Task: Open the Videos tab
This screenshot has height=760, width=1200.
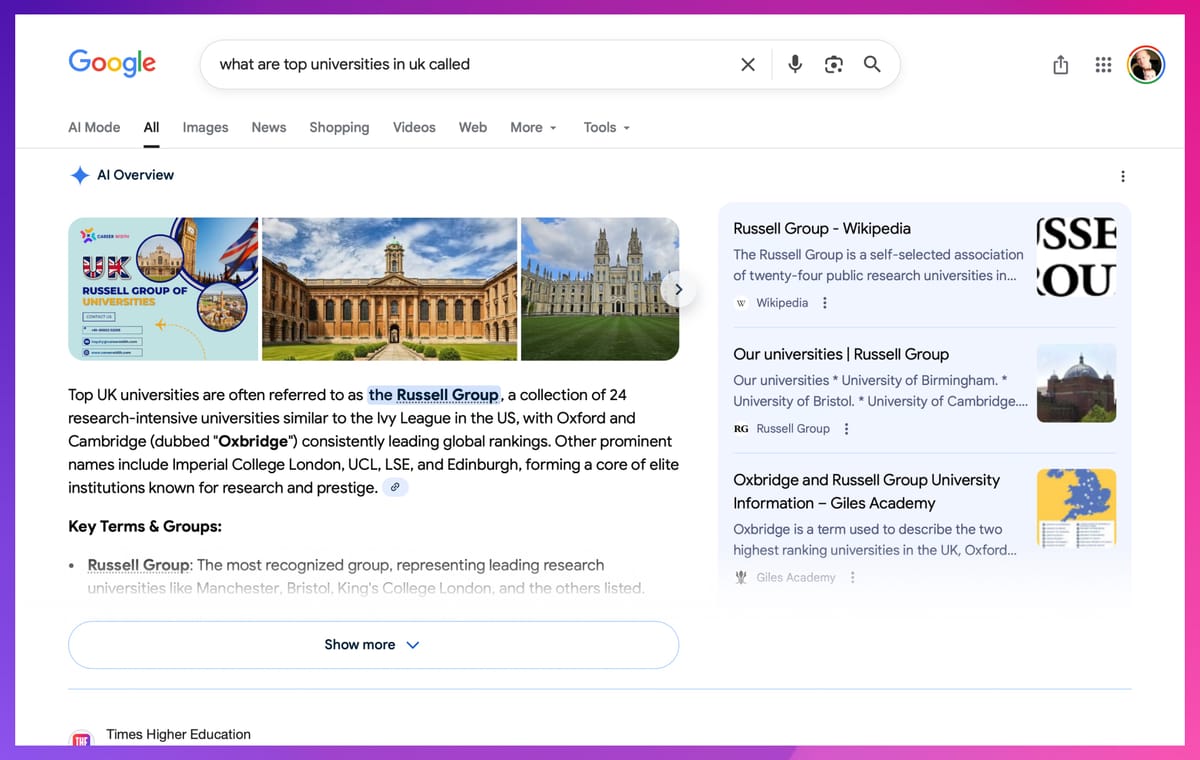Action: coord(414,127)
